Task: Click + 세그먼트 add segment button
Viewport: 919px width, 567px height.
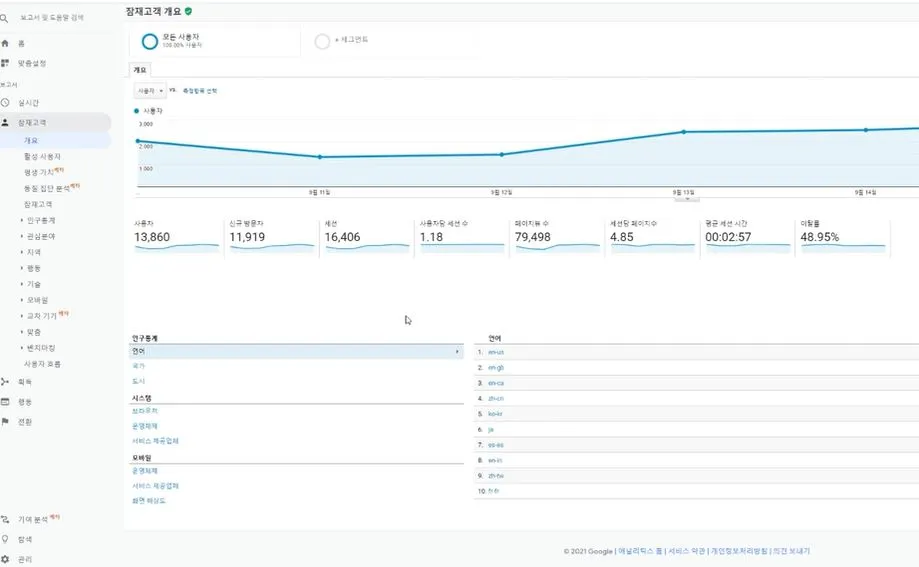Action: point(351,40)
